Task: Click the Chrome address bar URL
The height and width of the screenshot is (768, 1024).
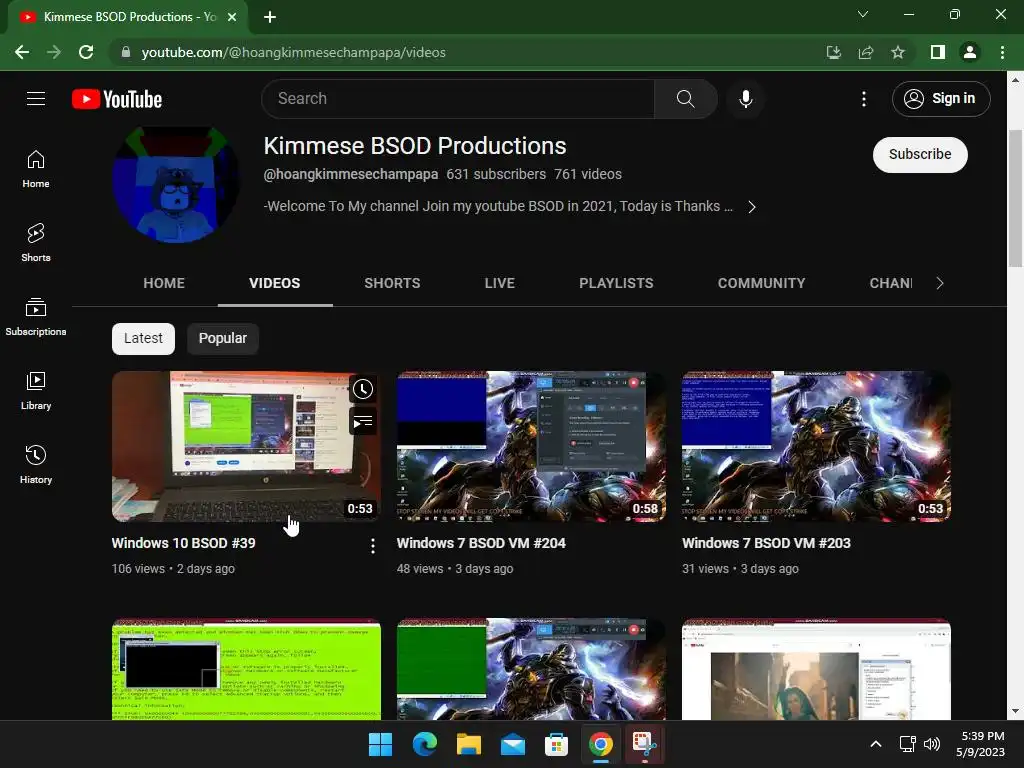Action: 293,52
